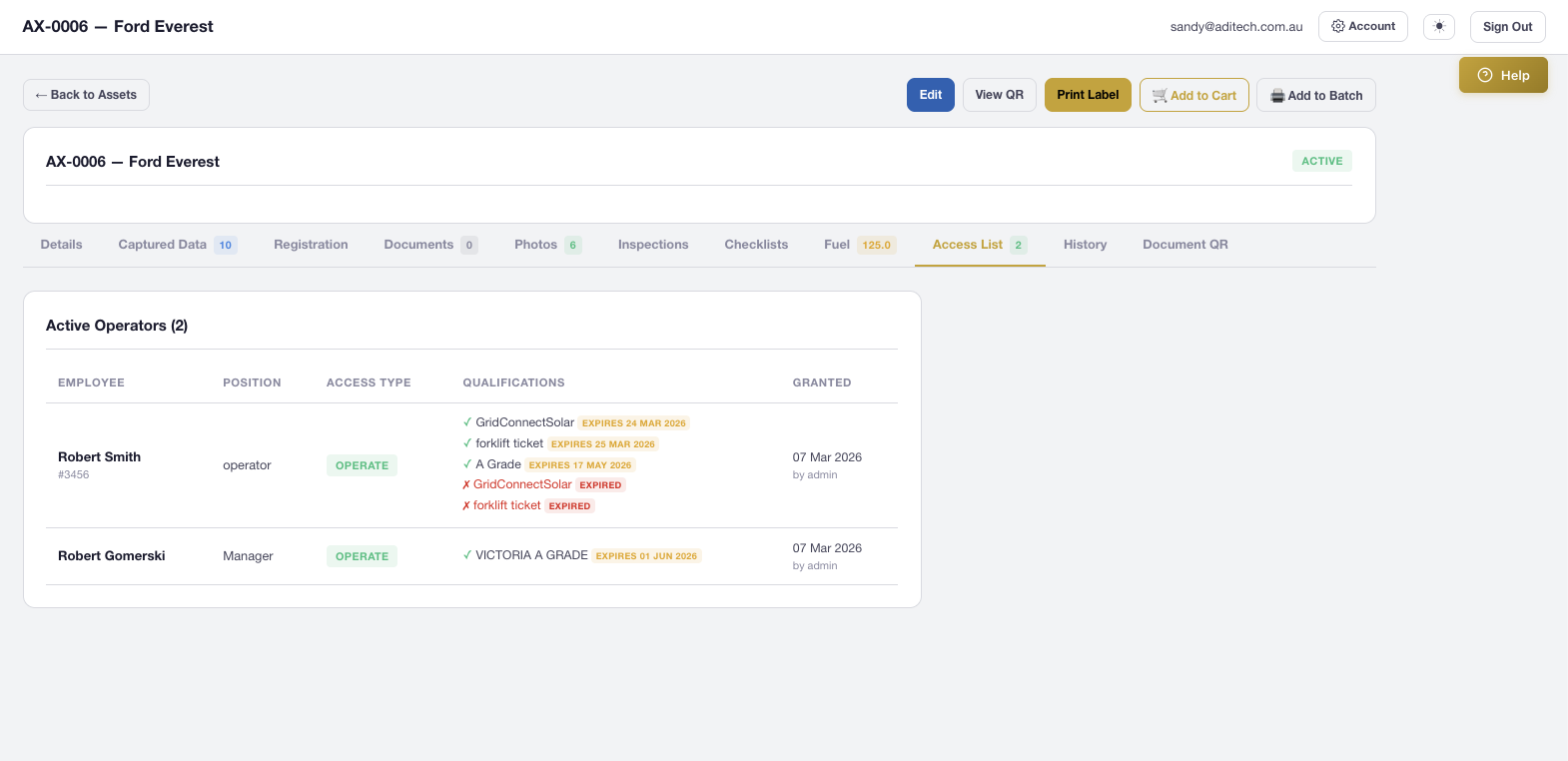Open the History tab
This screenshot has height=761, width=1568.
point(1085,245)
